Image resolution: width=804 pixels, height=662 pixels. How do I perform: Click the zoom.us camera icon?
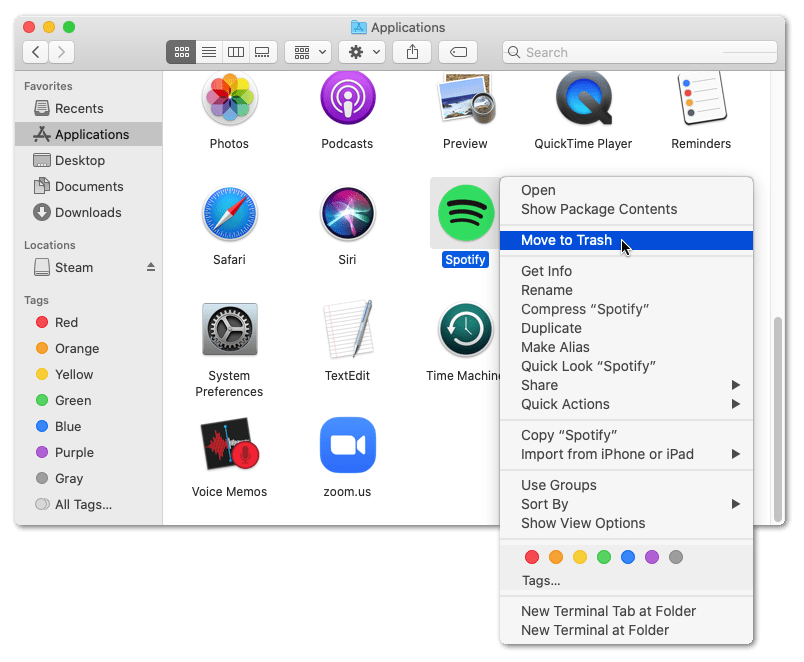pyautogui.click(x=348, y=445)
